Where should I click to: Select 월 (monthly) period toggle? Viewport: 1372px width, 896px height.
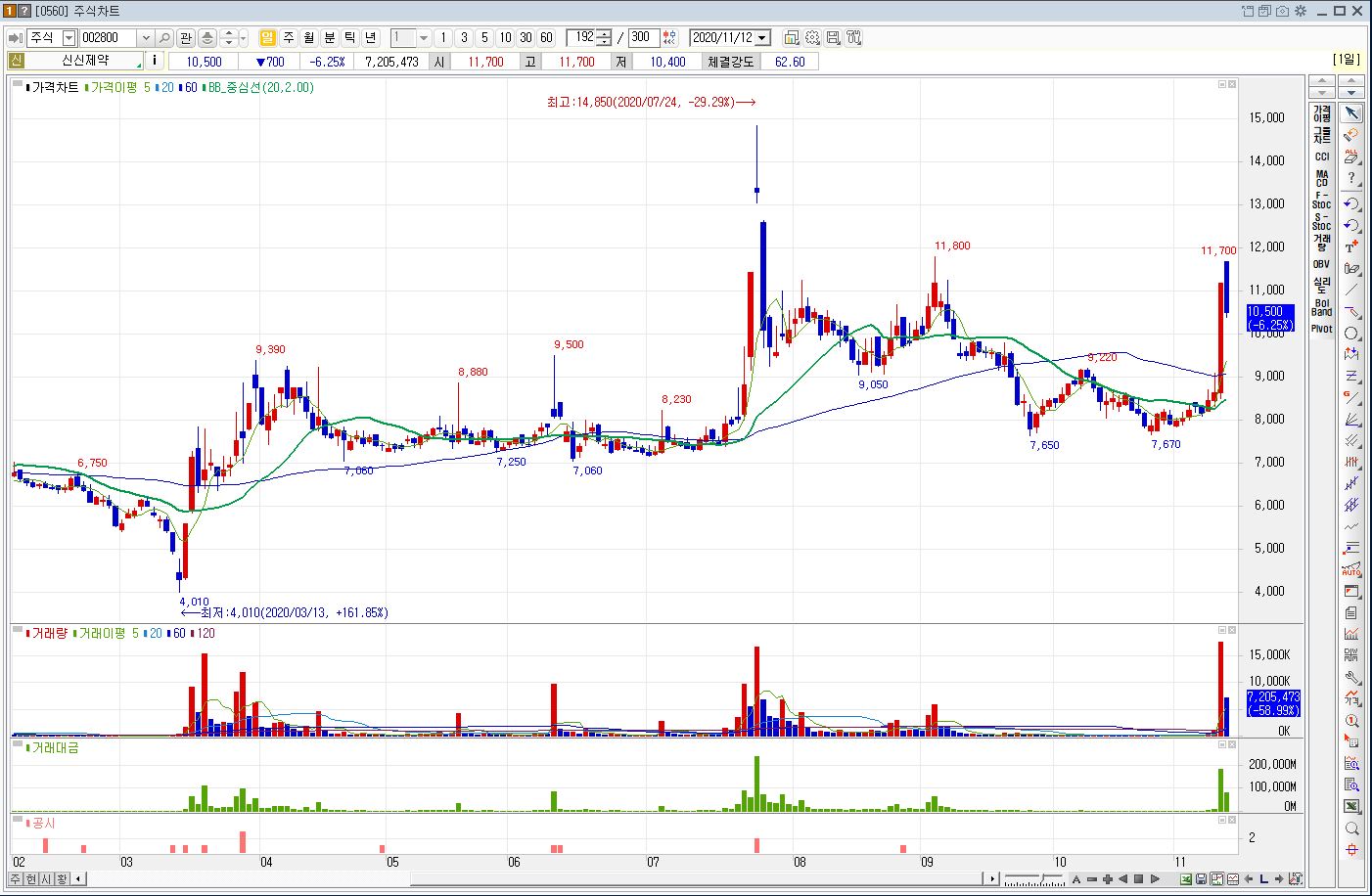pyautogui.click(x=308, y=37)
